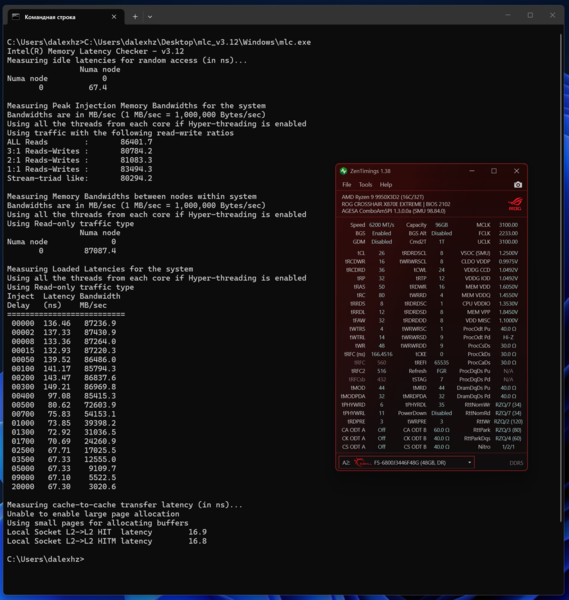Open the terminal profiles dropdown chevron
Viewport: 569px width, 600px height.
point(150,17)
